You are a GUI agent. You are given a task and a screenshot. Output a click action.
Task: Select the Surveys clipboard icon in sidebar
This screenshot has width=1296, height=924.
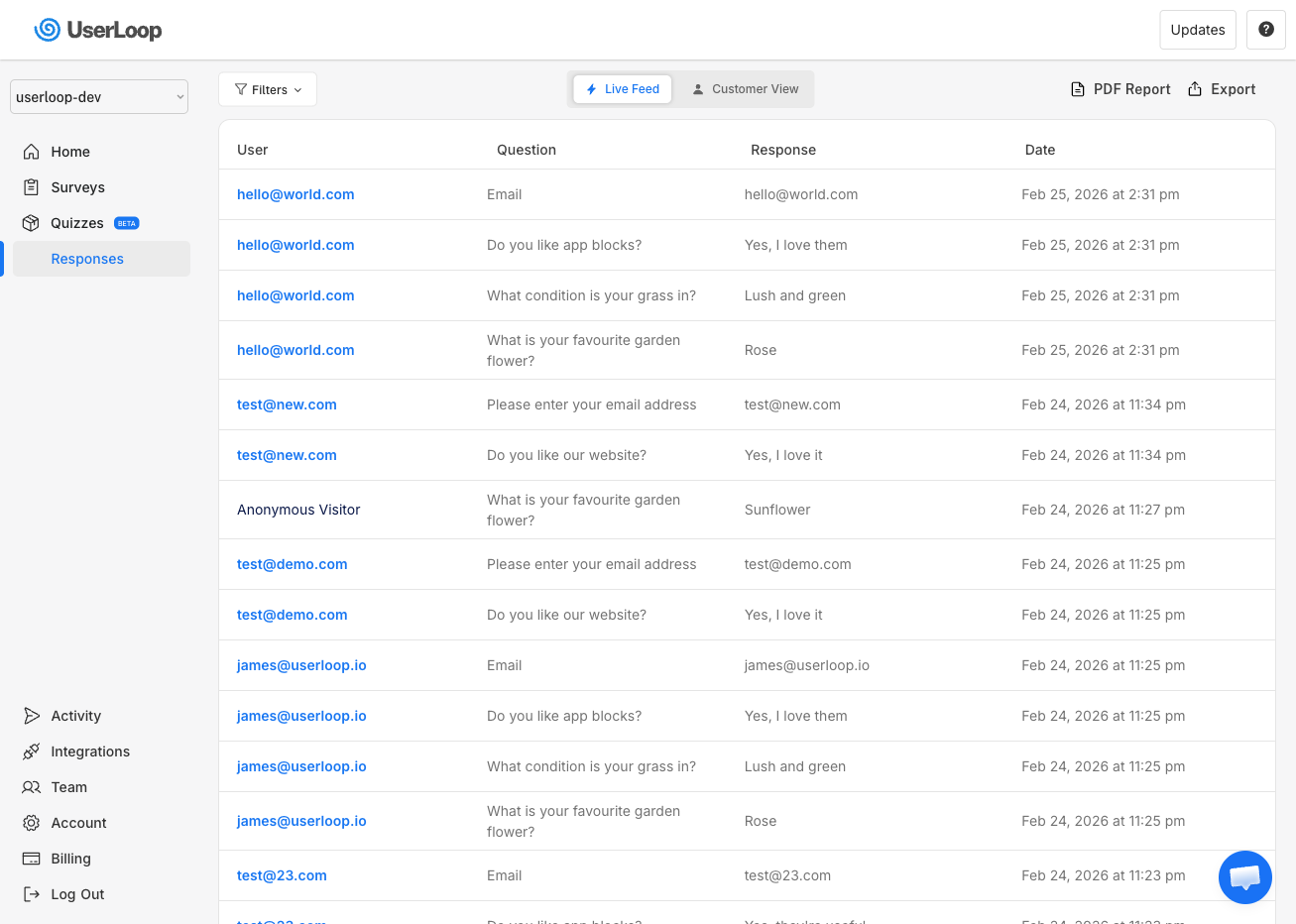click(x=33, y=186)
